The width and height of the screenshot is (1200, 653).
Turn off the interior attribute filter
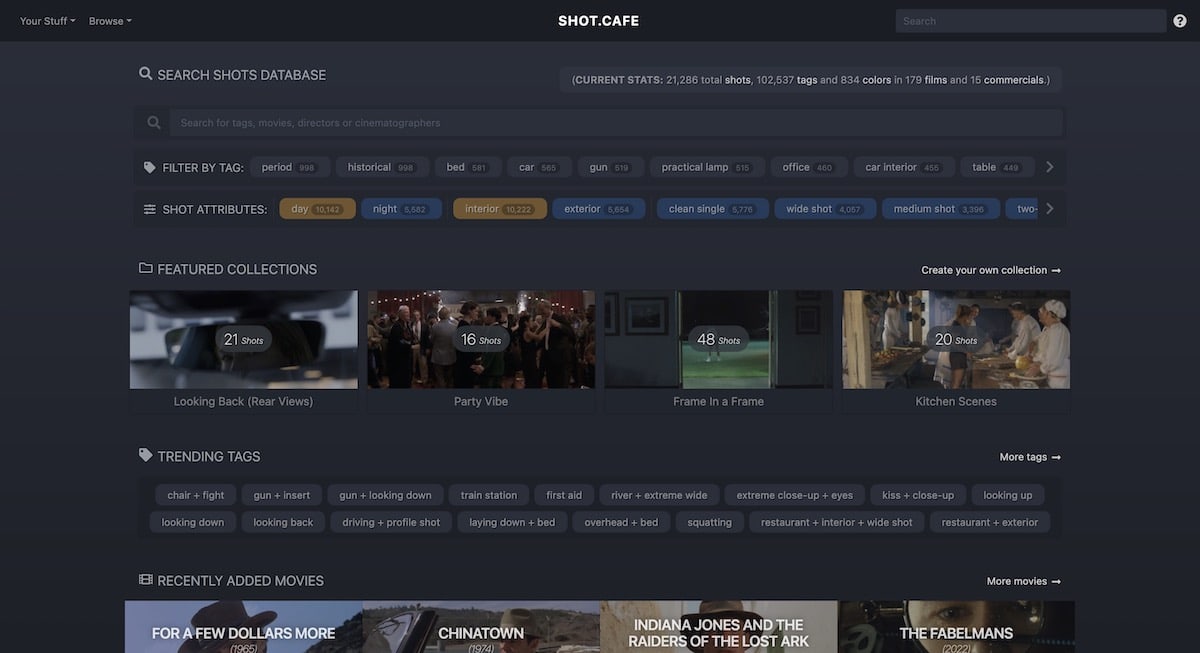499,207
